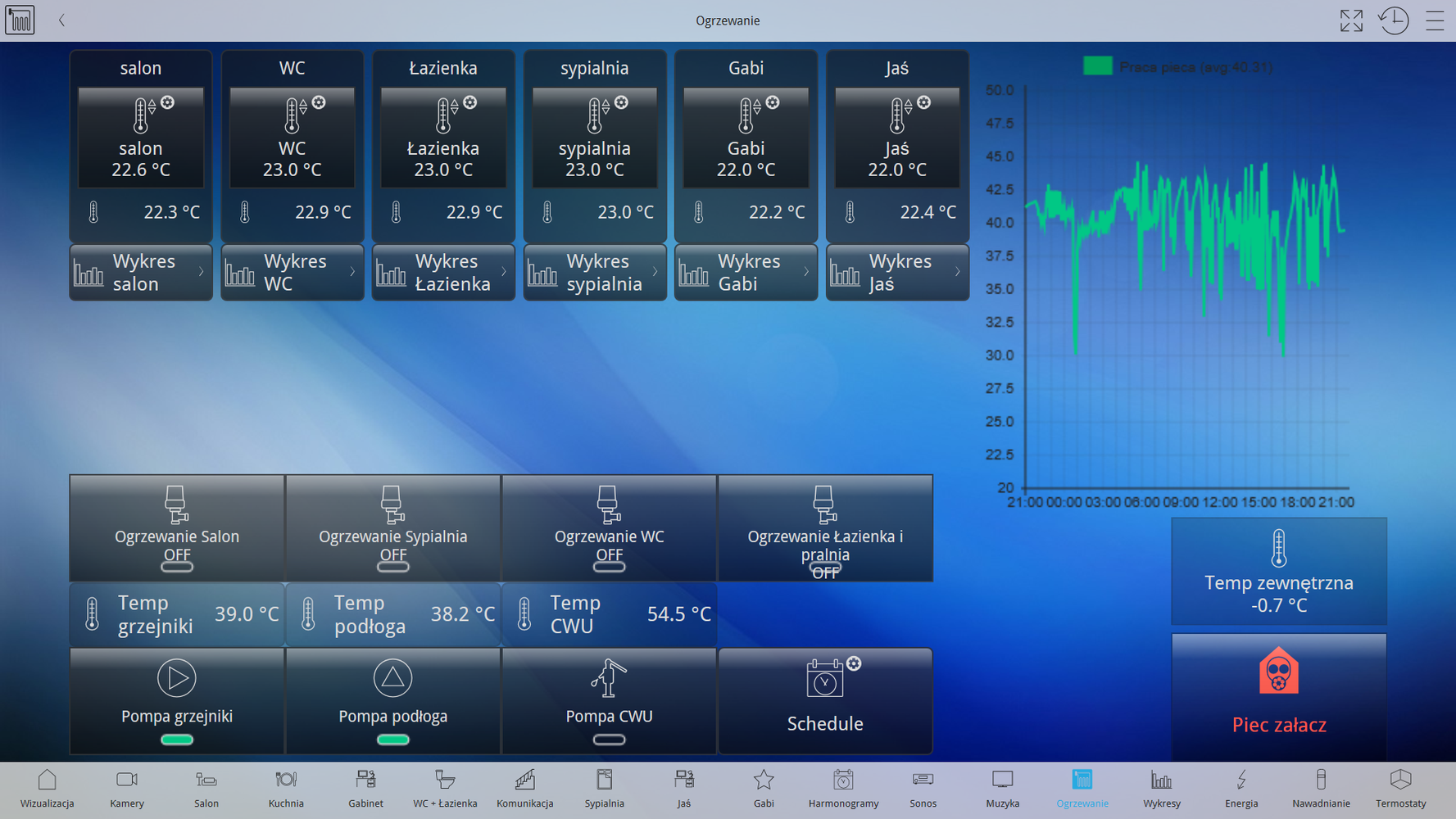Open the history clock icon
Image resolution: width=1456 pixels, height=819 pixels.
click(x=1393, y=20)
